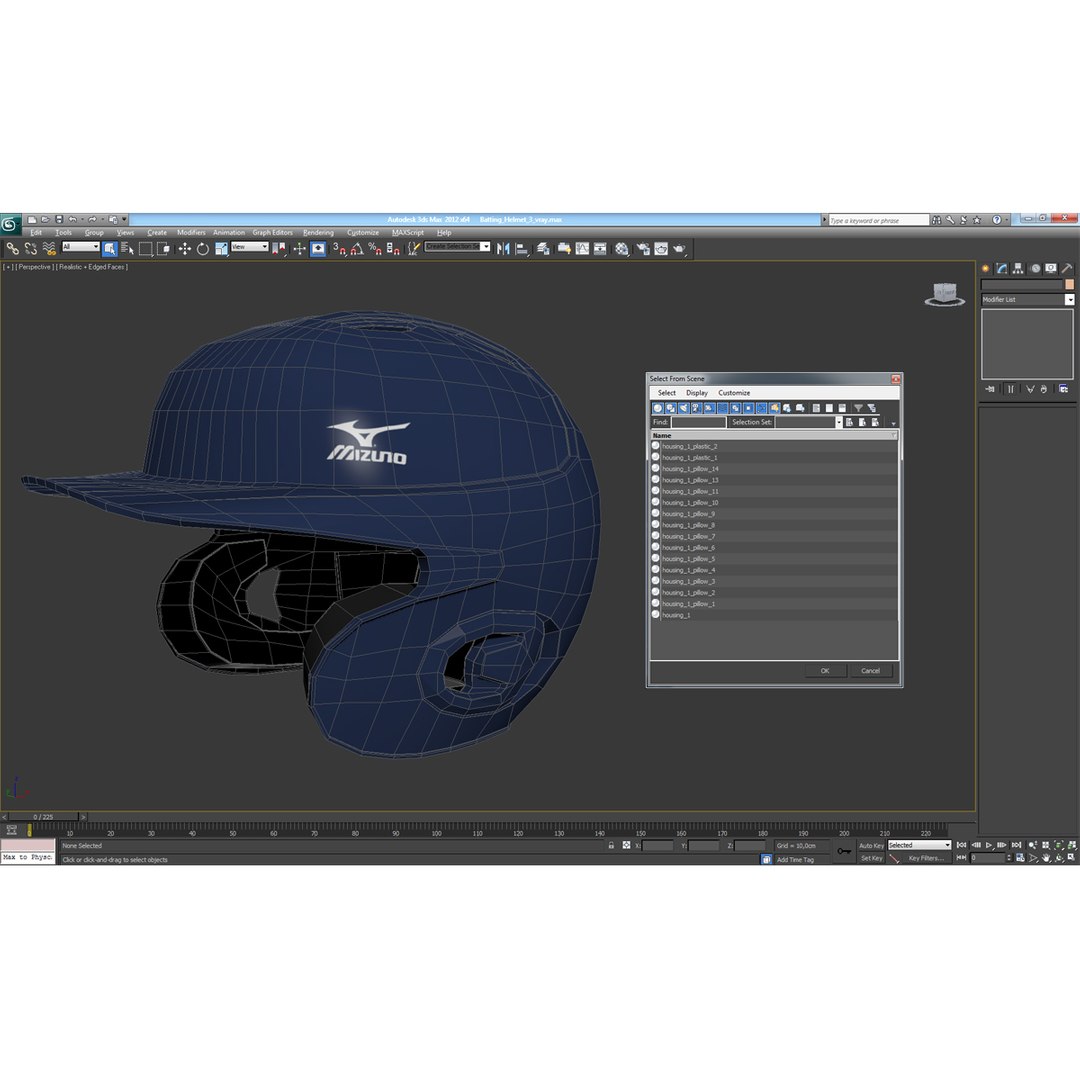The height and width of the screenshot is (1080, 1080).
Task: Open the selection filter All dropdown
Action: click(81, 247)
